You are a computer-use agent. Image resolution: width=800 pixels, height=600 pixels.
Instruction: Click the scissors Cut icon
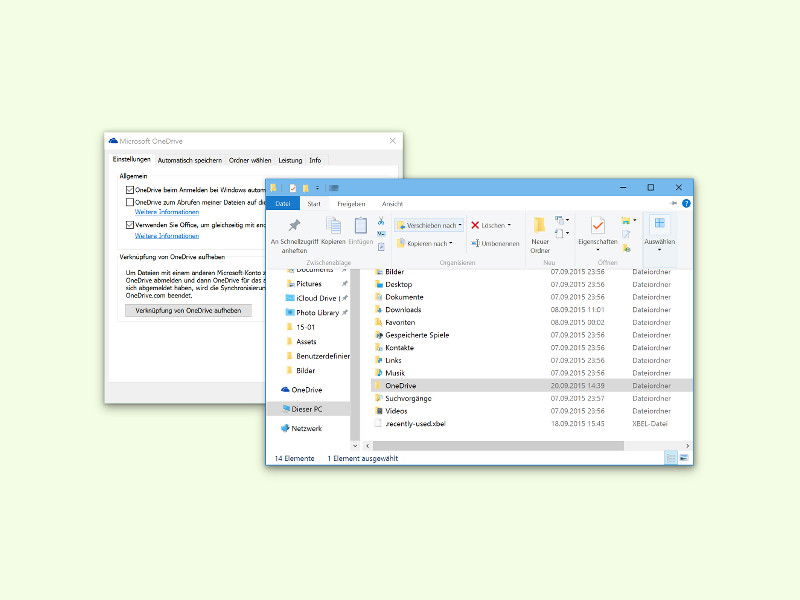pos(381,221)
